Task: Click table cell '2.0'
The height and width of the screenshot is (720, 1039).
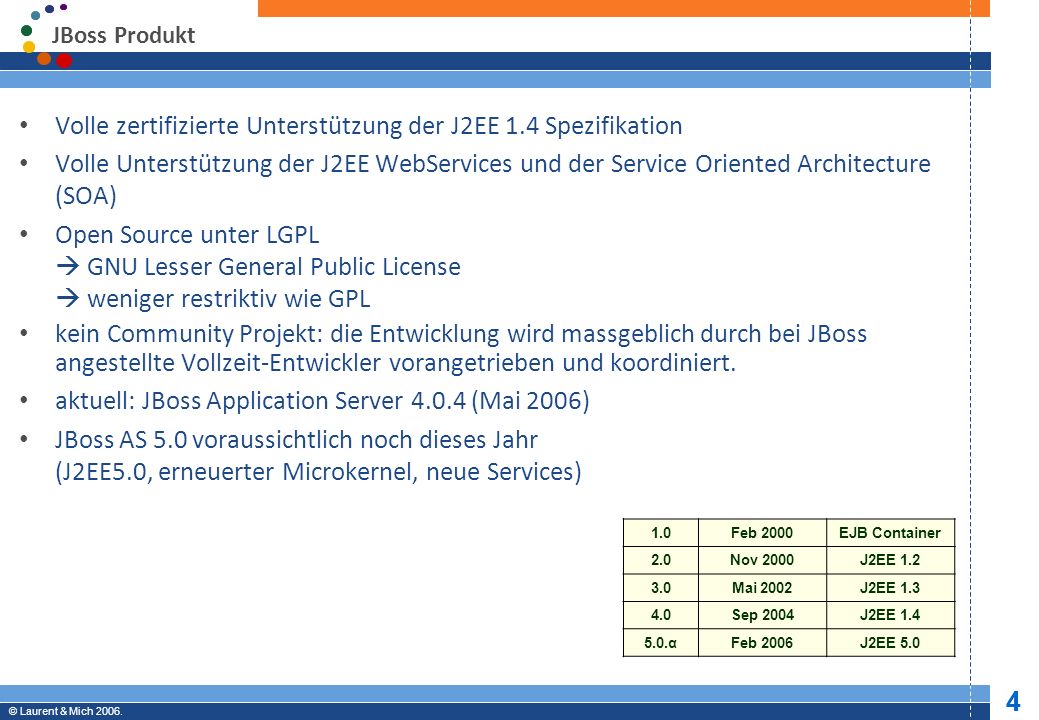Action: pos(661,560)
